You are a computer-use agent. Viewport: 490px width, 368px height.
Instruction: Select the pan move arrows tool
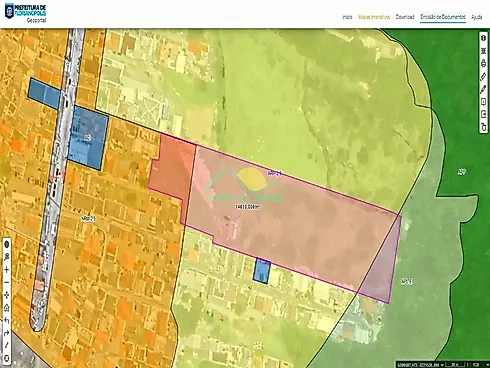click(x=6, y=295)
